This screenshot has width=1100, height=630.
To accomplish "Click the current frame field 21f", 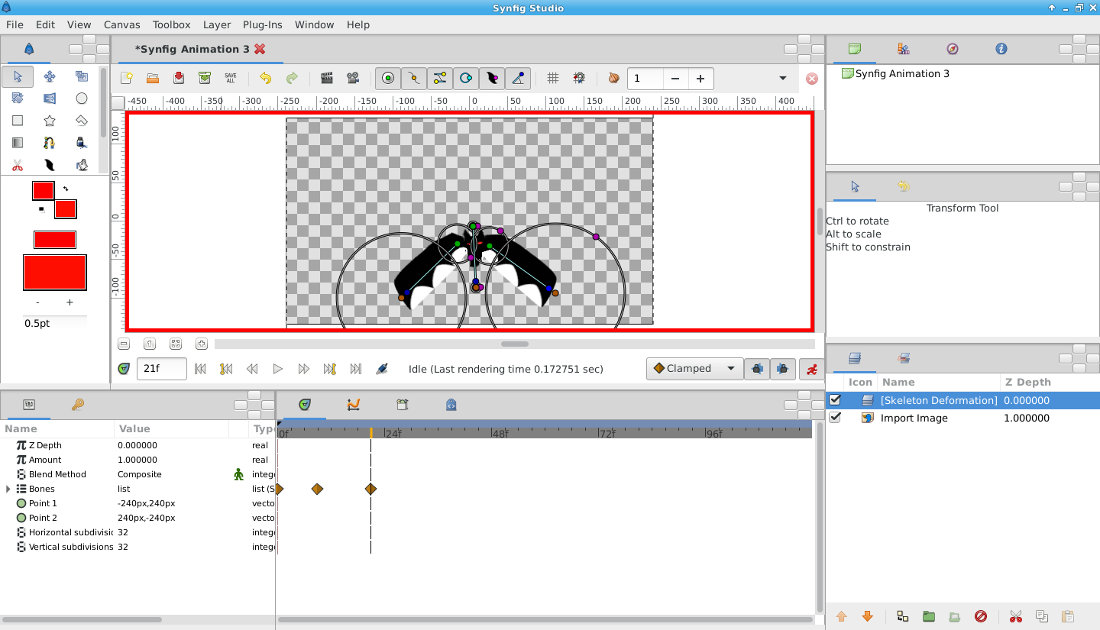I will [x=161, y=369].
